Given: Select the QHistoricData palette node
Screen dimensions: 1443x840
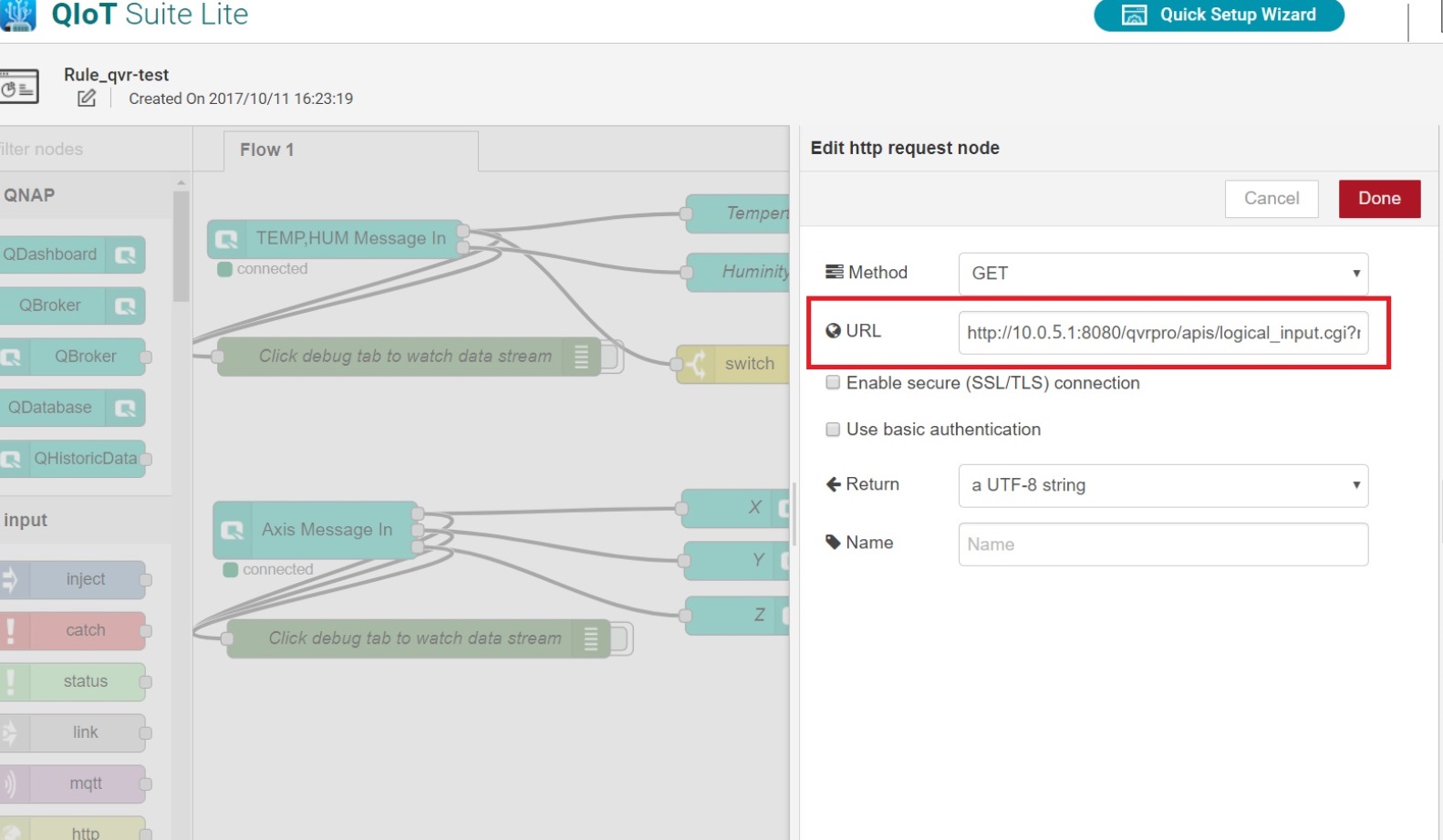Looking at the screenshot, I should (x=72, y=459).
